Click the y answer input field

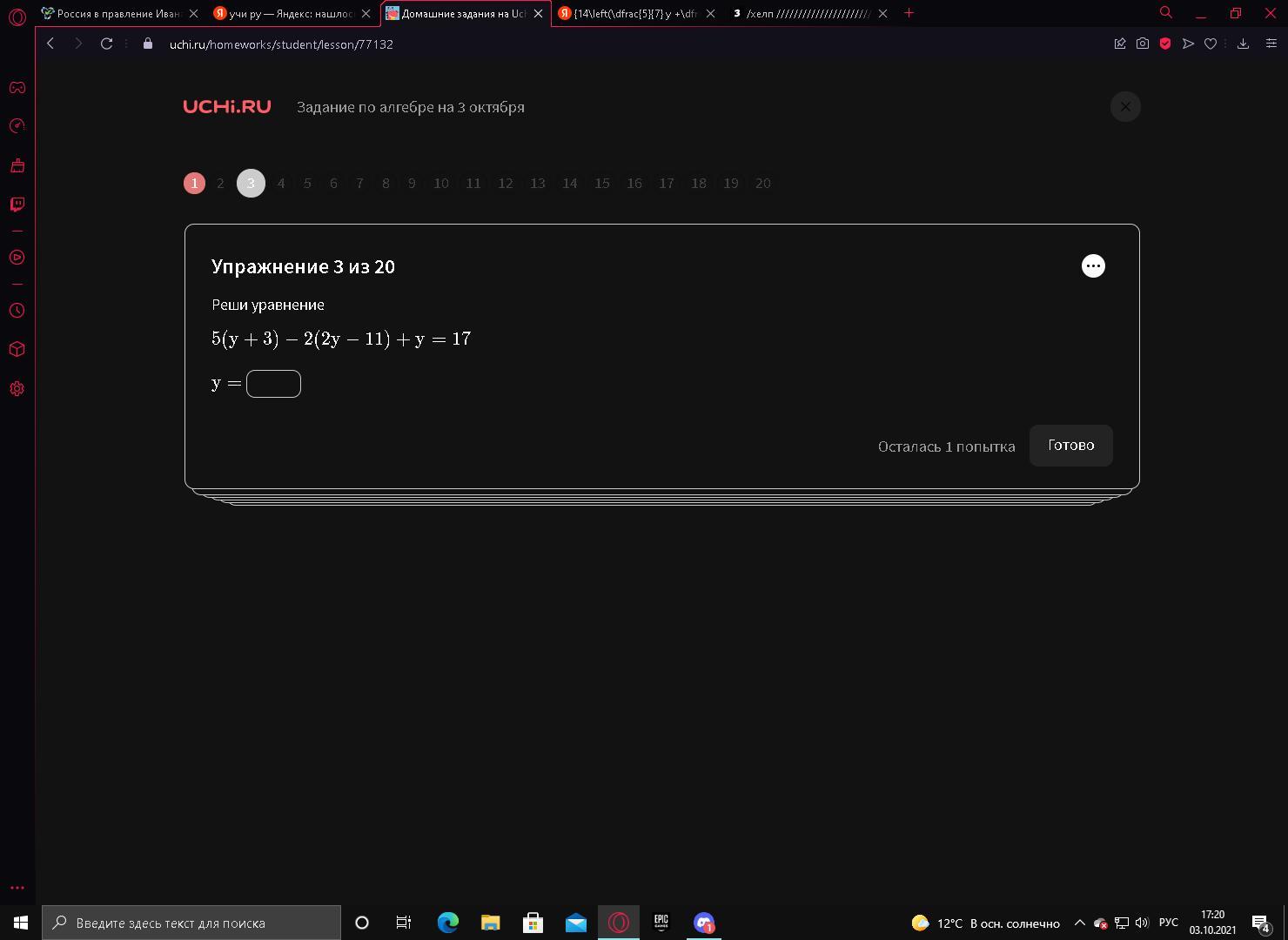click(273, 384)
